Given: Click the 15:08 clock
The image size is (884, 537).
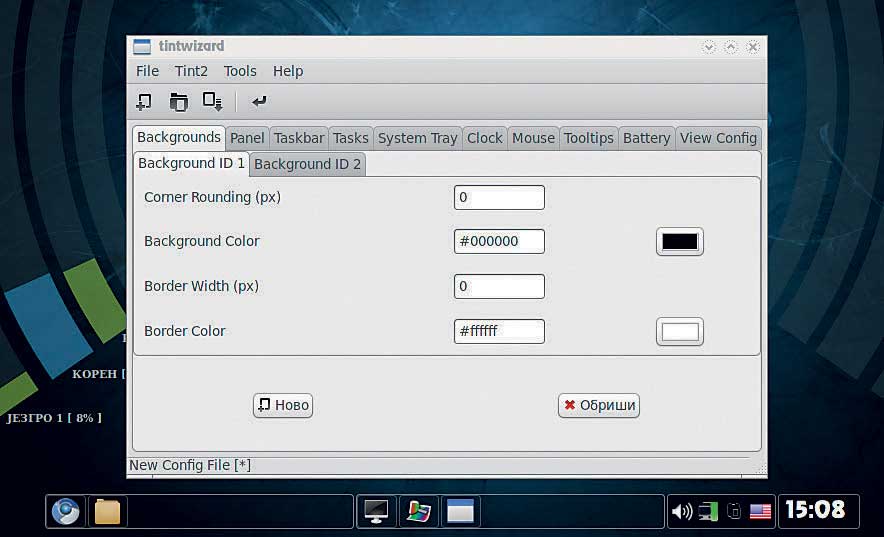Looking at the screenshot, I should point(815,510).
